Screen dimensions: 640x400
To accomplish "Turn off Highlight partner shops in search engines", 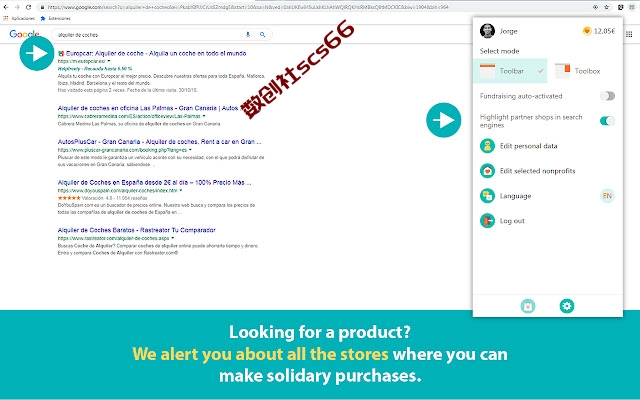I will pos(607,121).
